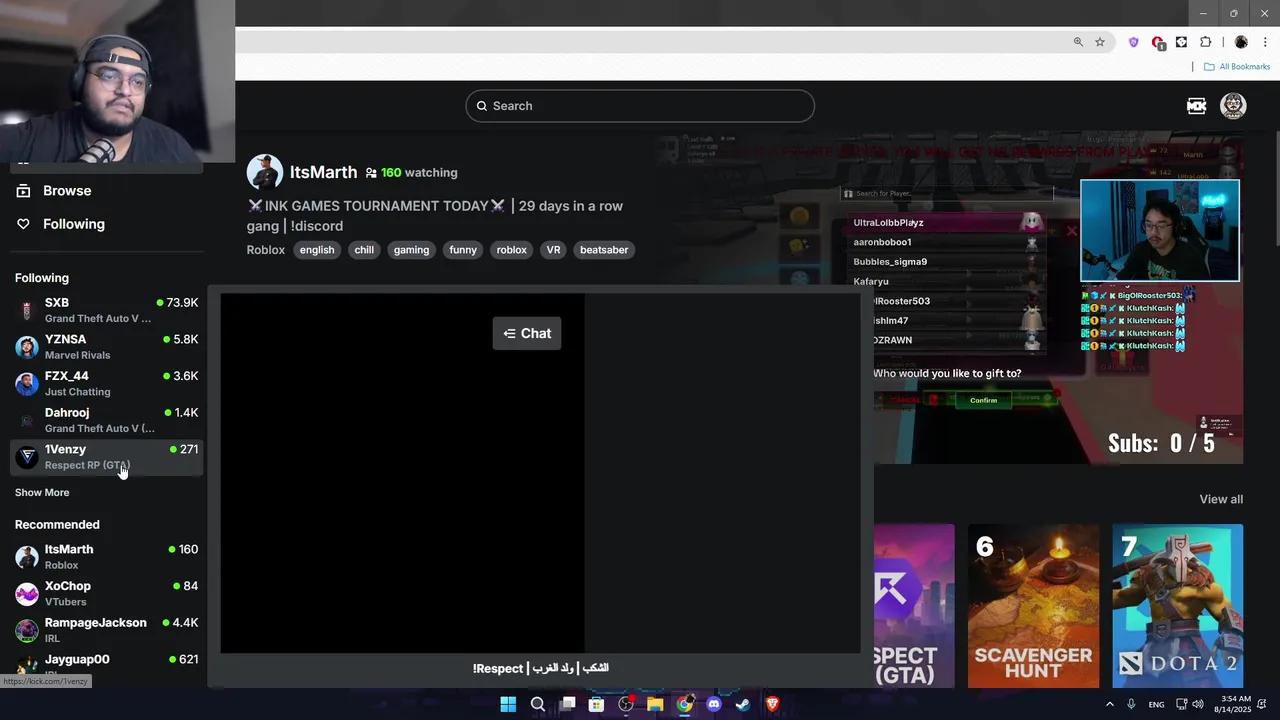
Task: Open Brave browser from taskbar
Action: coord(772,704)
